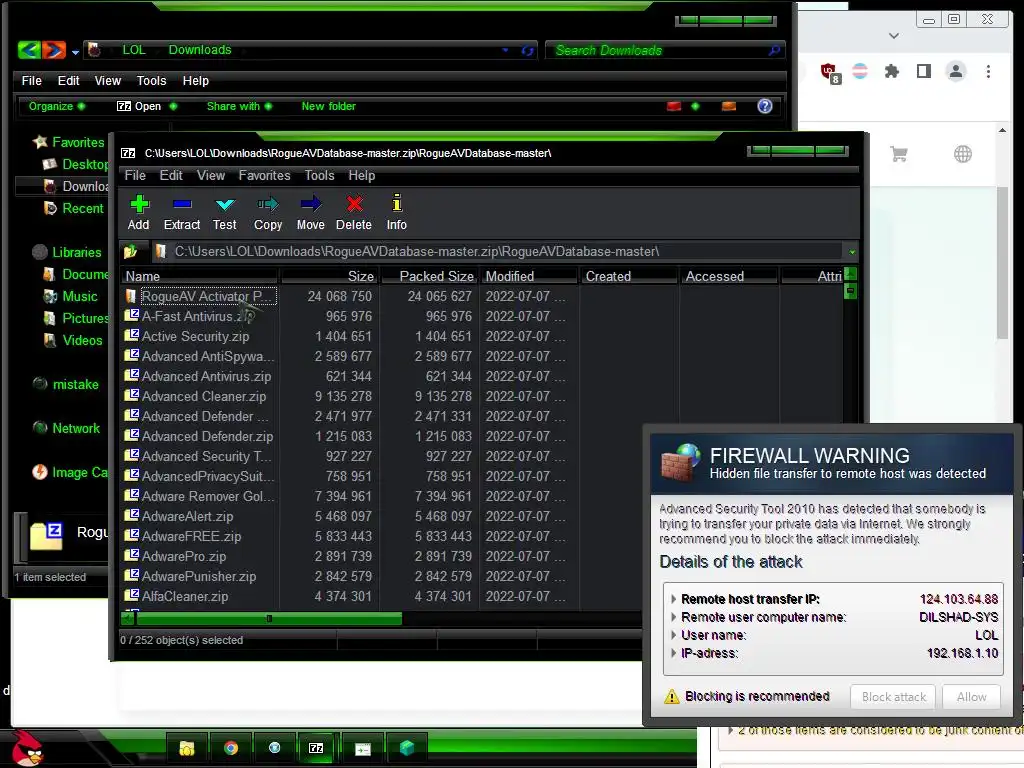This screenshot has width=1024, height=768.
Task: Open Explorer address history dropdown
Action: [x=505, y=50]
